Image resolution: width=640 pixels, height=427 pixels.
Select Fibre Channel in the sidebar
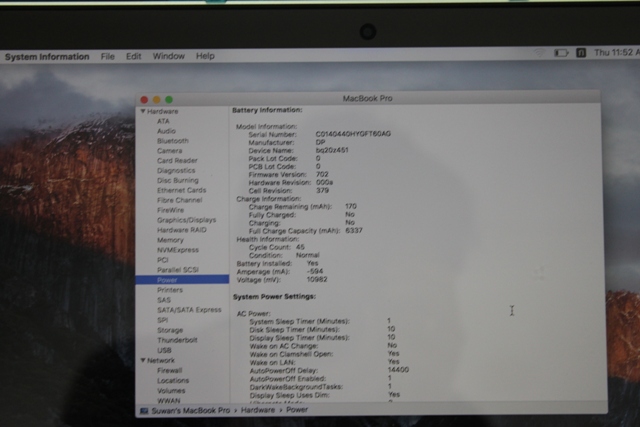180,200
